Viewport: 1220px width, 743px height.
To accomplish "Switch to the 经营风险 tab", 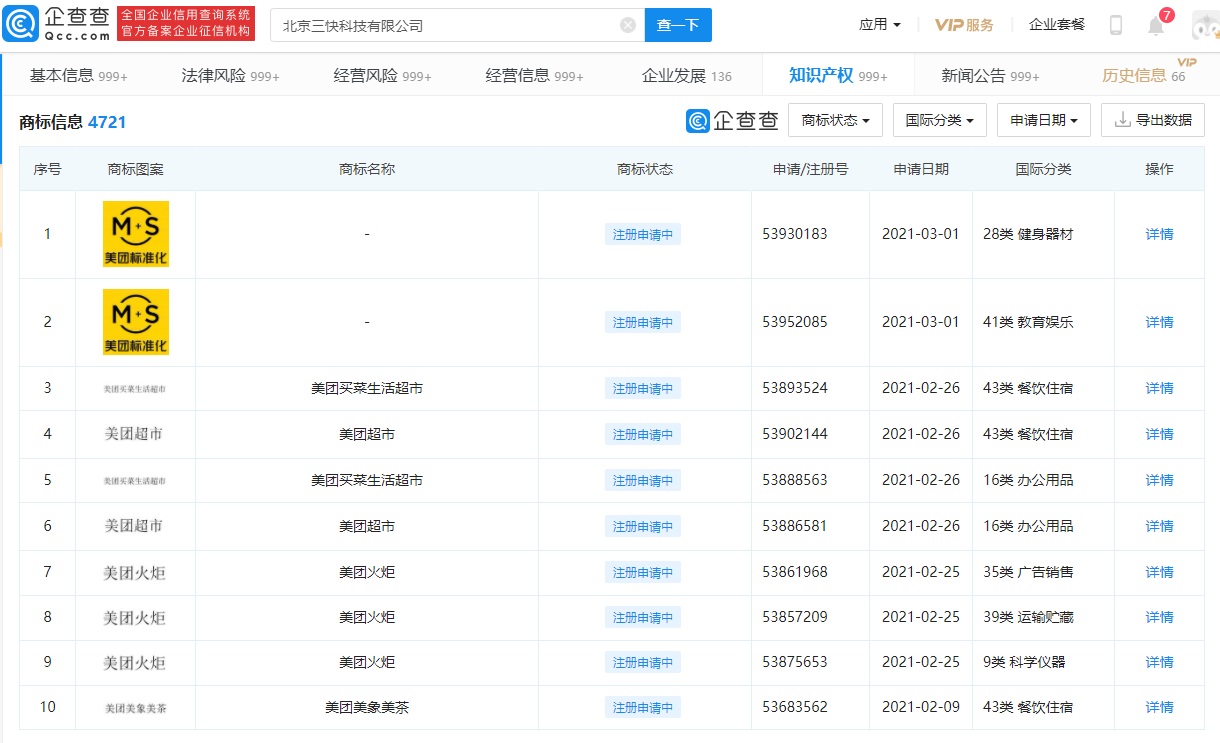I will point(382,76).
